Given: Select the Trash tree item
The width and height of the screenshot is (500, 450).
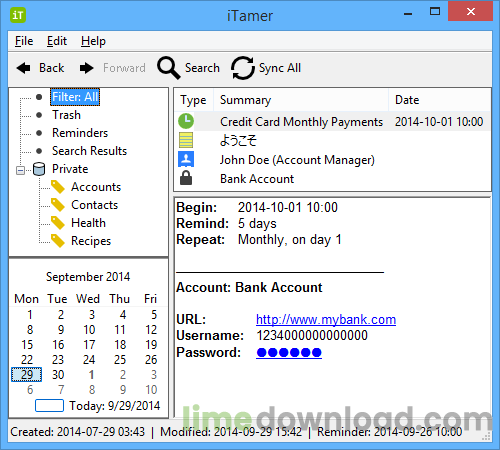Looking at the screenshot, I should click(66, 115).
